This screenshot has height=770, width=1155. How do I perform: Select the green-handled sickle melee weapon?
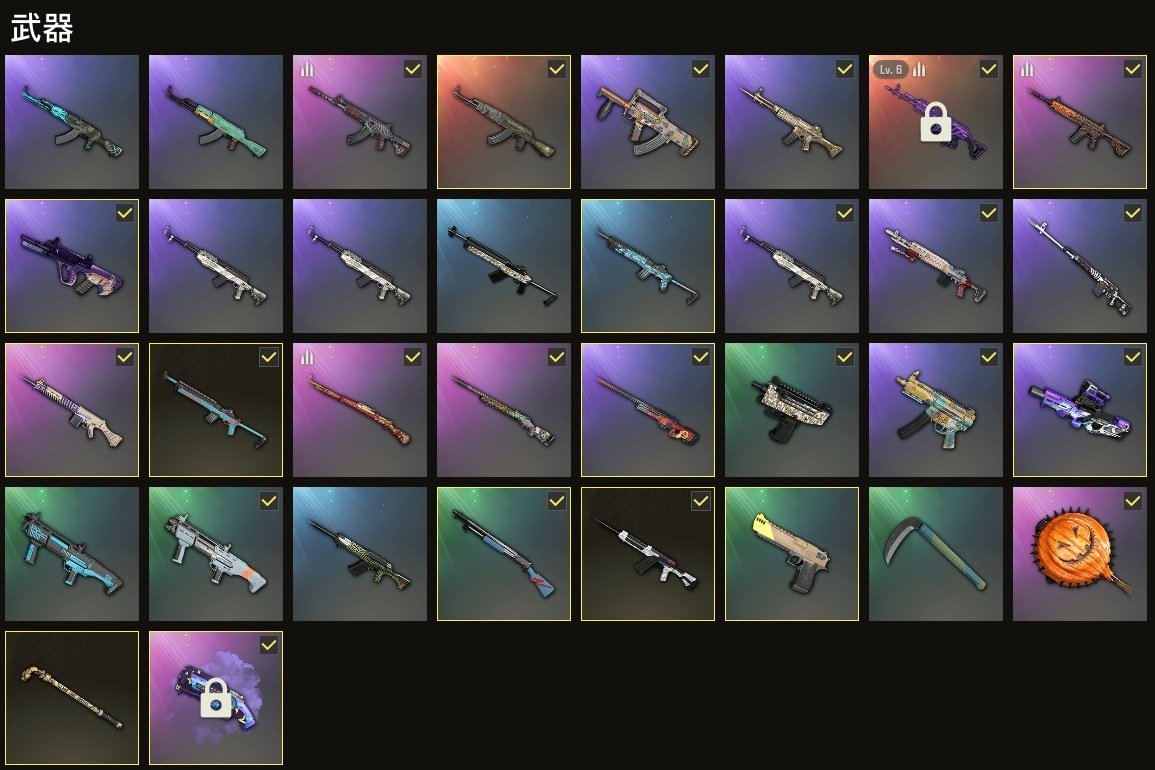[x=935, y=553]
